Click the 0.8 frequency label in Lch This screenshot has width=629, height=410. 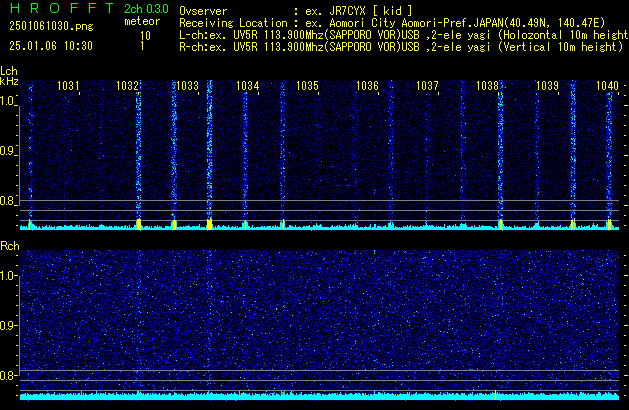[x=7, y=201]
